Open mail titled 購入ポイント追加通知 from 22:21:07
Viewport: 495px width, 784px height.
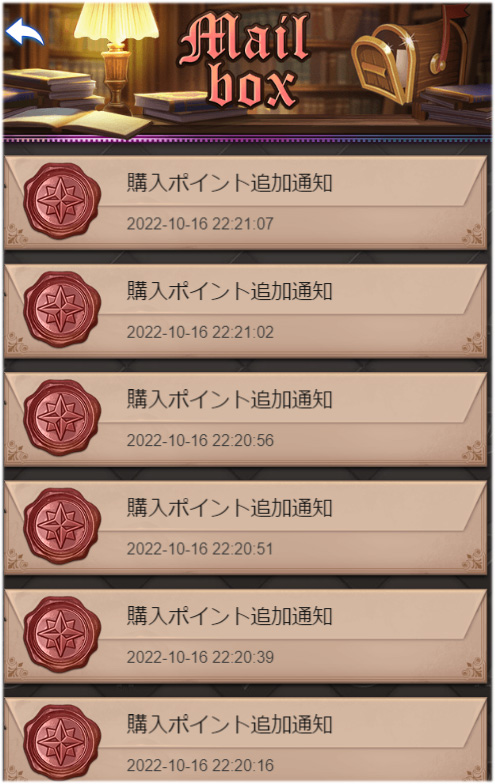click(246, 202)
